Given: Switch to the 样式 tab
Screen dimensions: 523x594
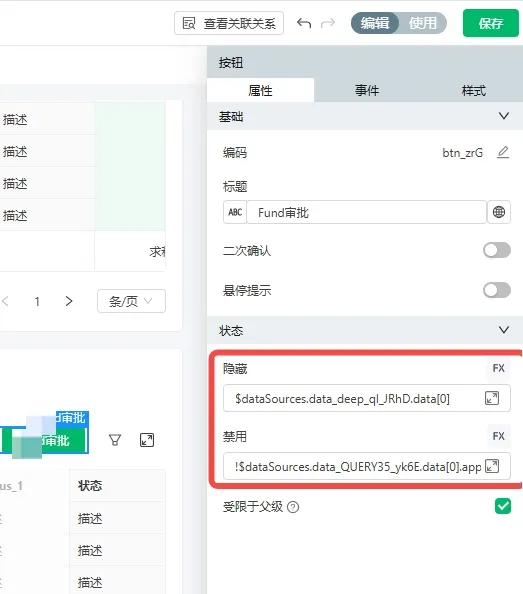Looking at the screenshot, I should (x=473, y=91).
